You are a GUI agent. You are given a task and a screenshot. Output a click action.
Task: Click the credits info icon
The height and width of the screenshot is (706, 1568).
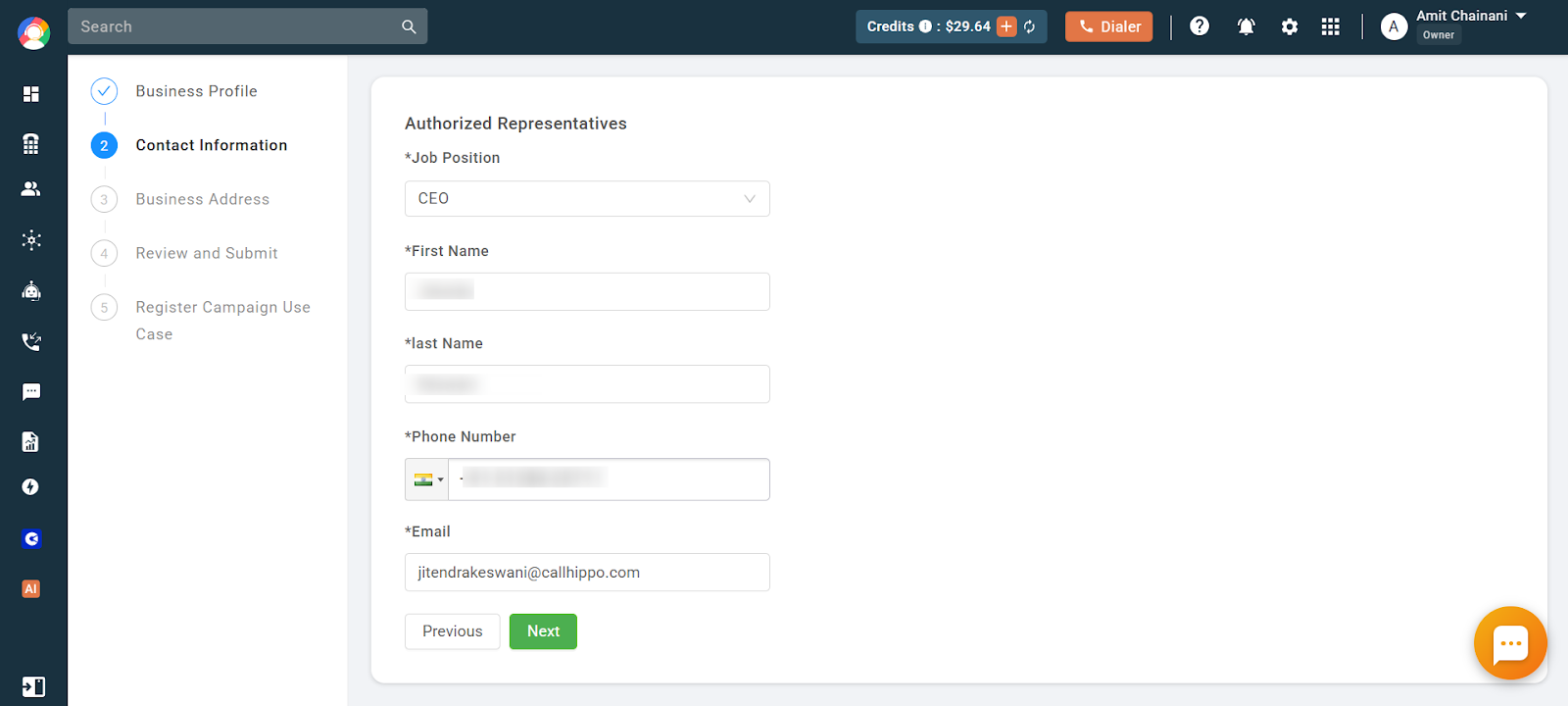(925, 26)
